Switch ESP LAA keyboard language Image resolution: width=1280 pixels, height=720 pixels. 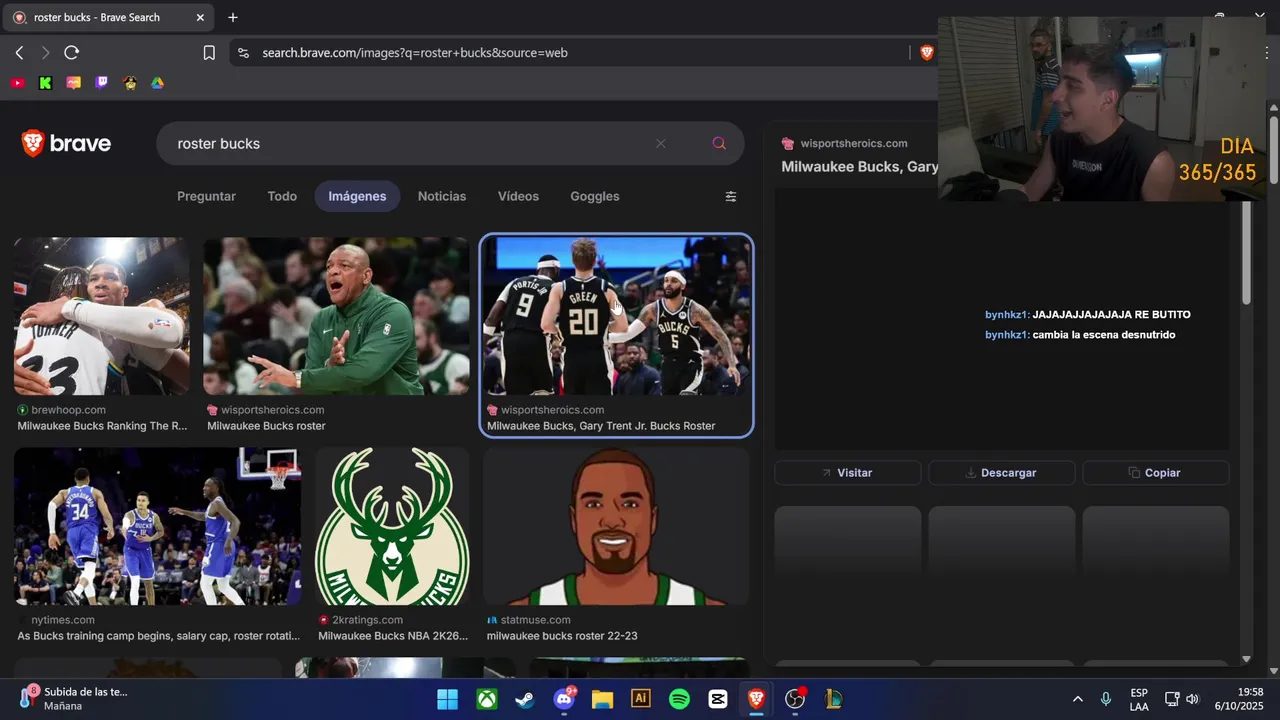[1139, 699]
